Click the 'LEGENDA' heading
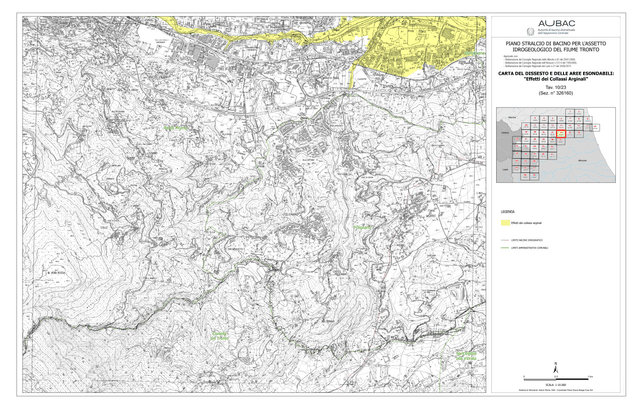640x409 pixels. coord(507,212)
